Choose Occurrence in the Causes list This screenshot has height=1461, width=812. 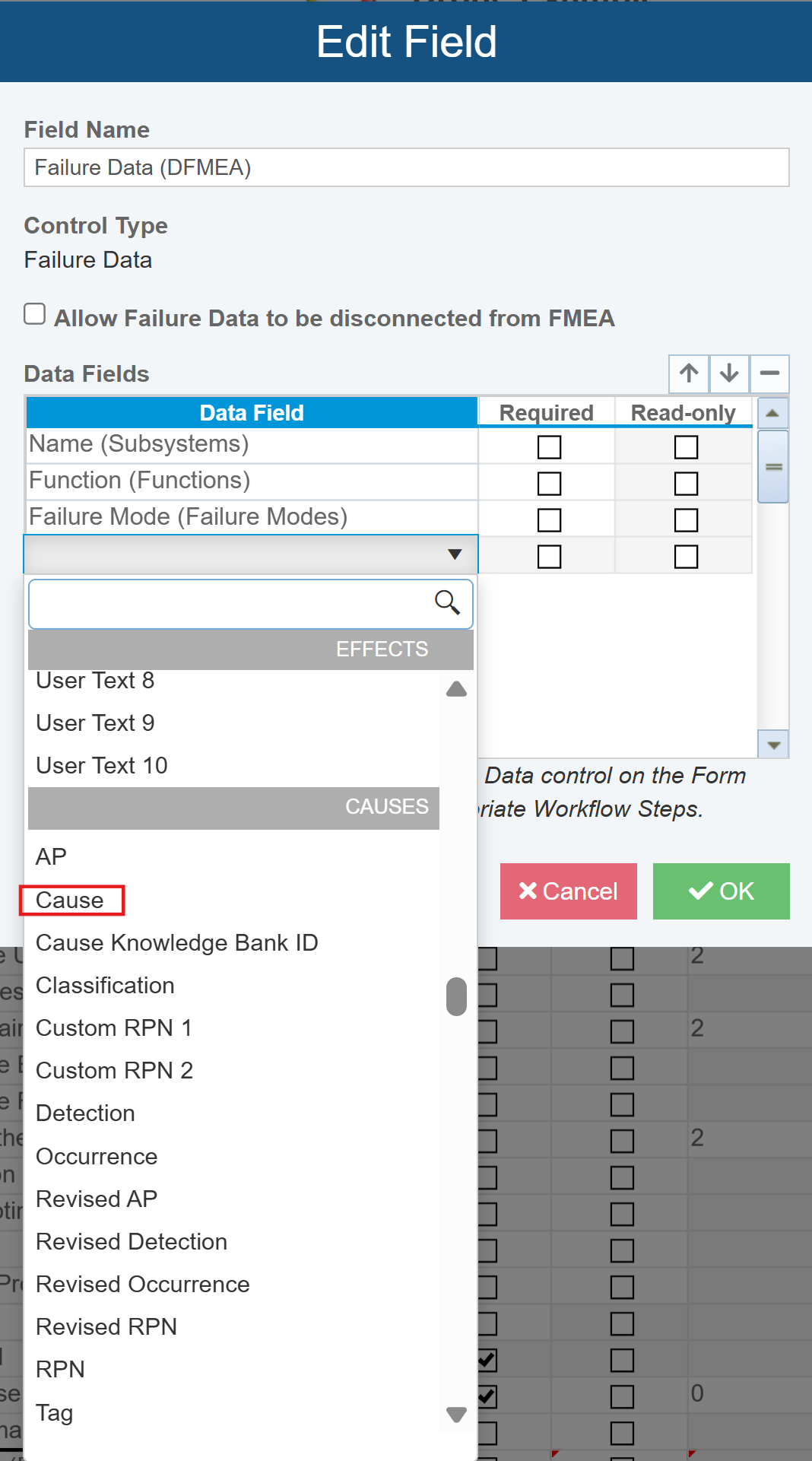coord(97,1157)
